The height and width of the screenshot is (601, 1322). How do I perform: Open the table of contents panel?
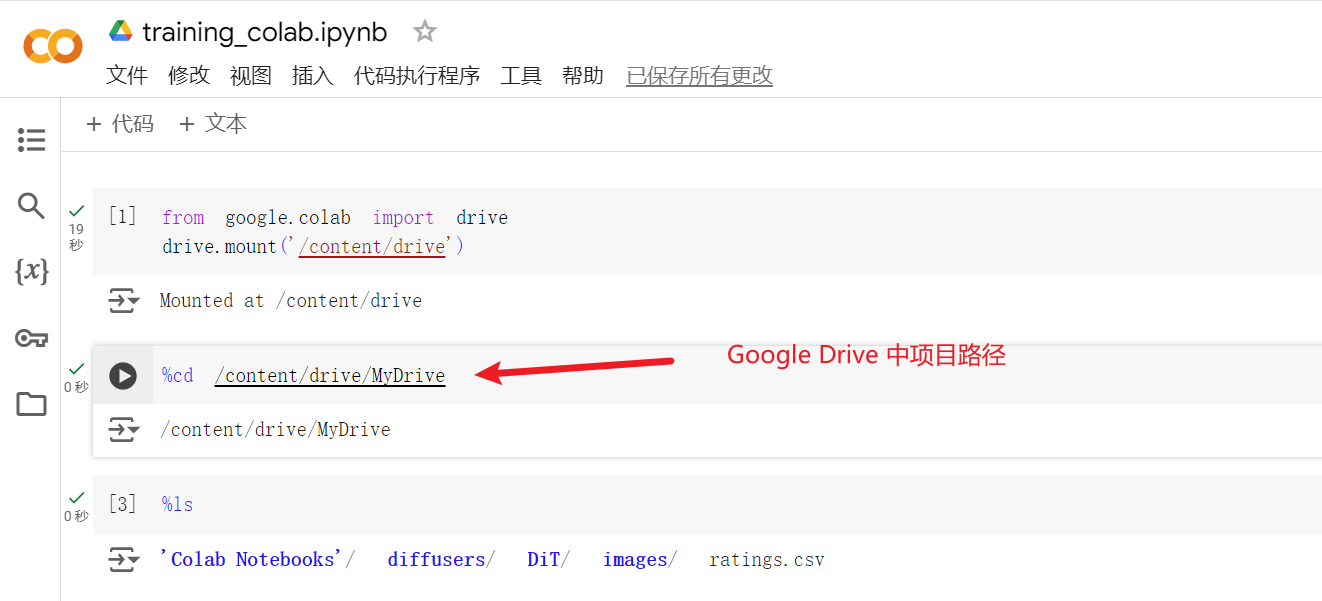tap(31, 139)
